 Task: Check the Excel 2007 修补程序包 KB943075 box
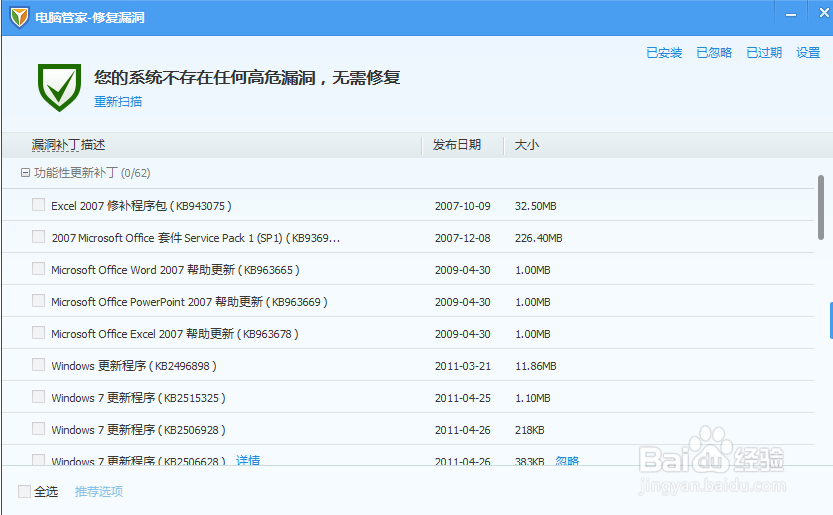(x=38, y=205)
